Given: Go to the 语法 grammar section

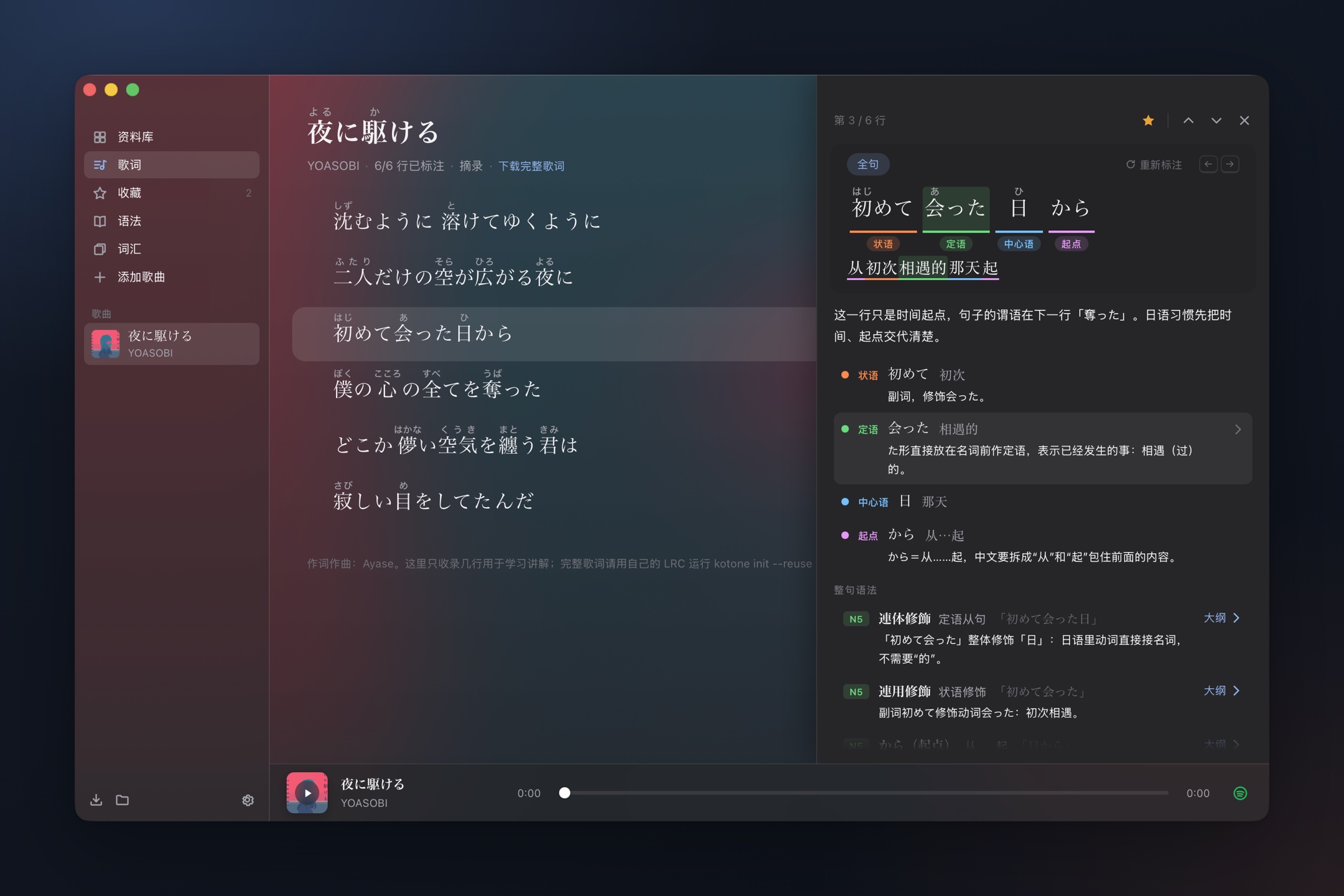Looking at the screenshot, I should [x=172, y=221].
